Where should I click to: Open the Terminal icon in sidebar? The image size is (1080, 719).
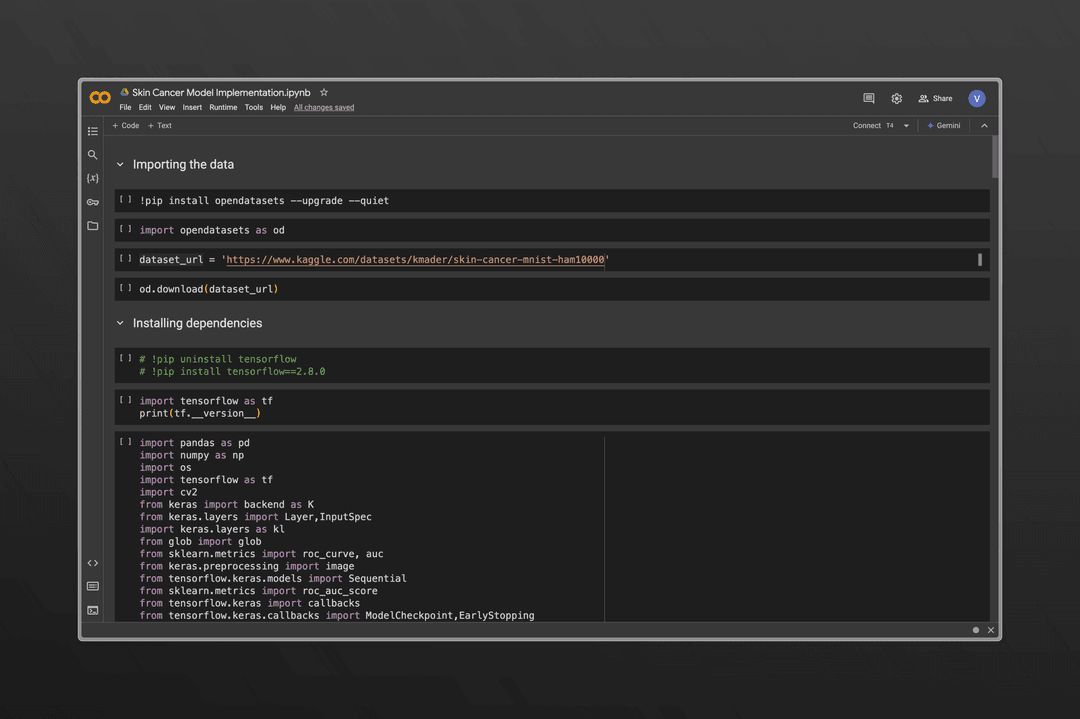point(93,610)
